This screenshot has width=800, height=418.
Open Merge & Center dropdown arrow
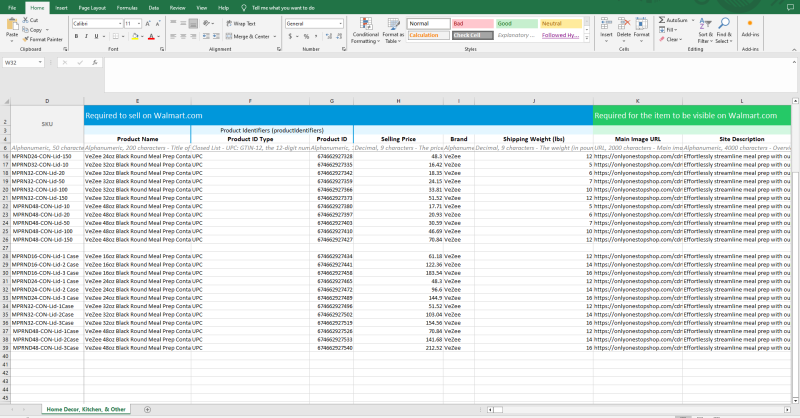(x=274, y=36)
